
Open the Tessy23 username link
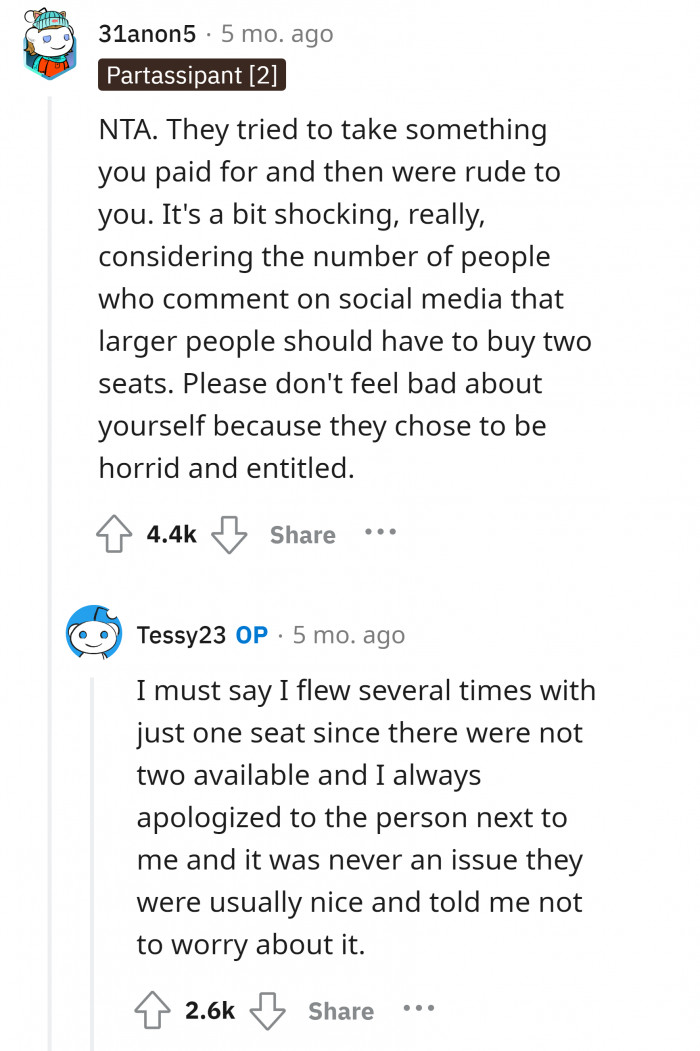coord(181,635)
